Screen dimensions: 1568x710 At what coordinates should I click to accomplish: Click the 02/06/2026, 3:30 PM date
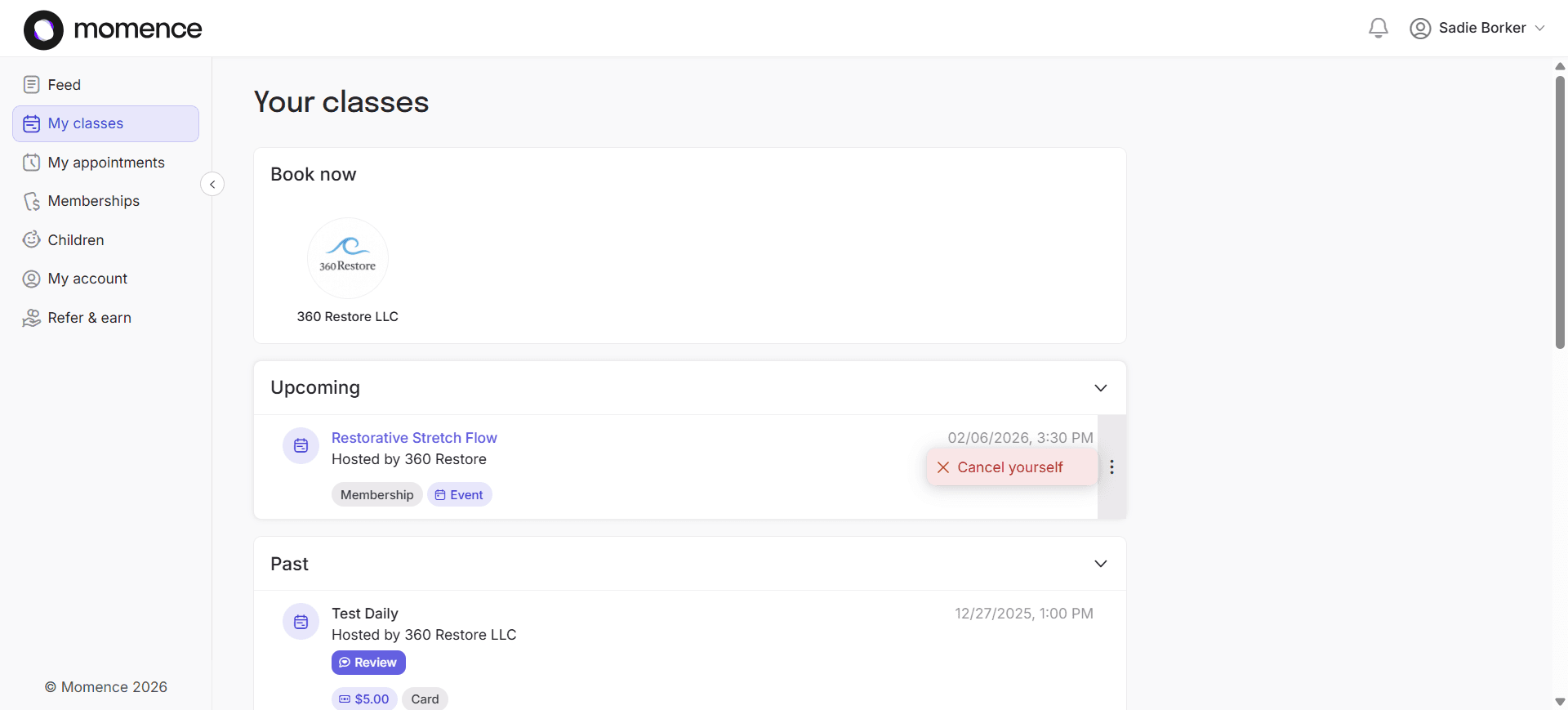tap(1020, 438)
